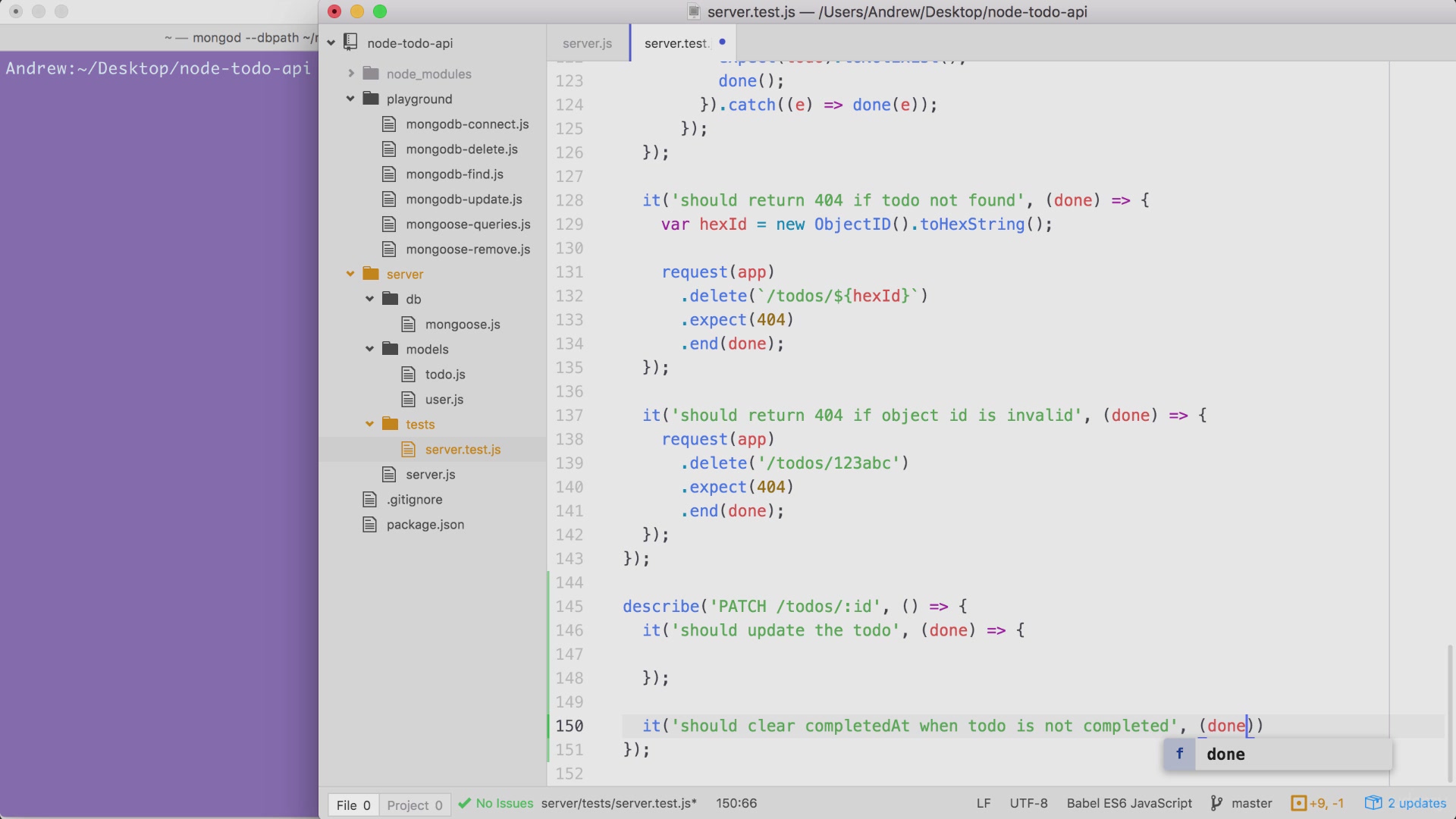This screenshot has height=819, width=1456.
Task: Collapse the db folder chevron
Action: [x=369, y=299]
